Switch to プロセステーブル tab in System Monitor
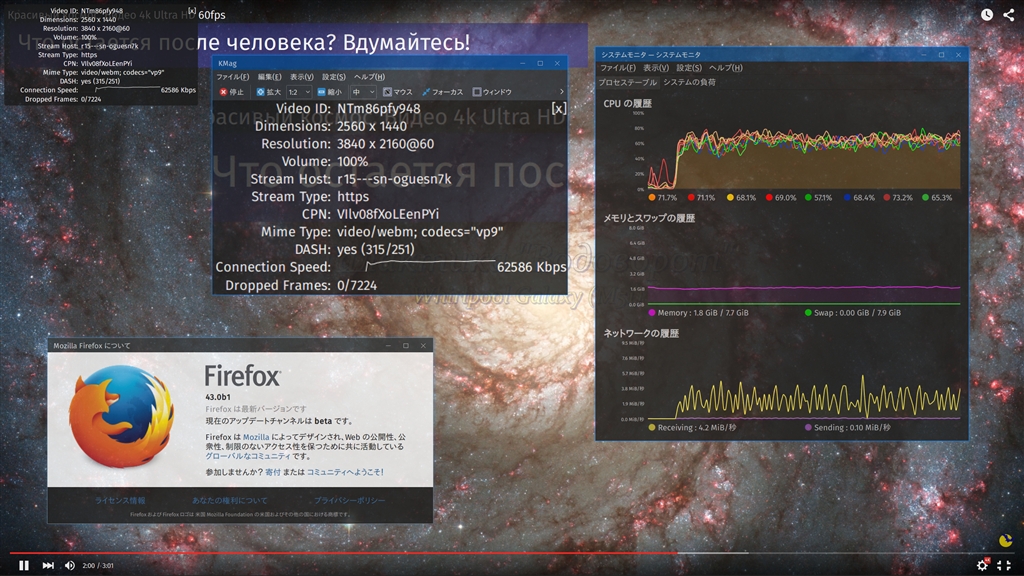1024x576 pixels. 628,82
